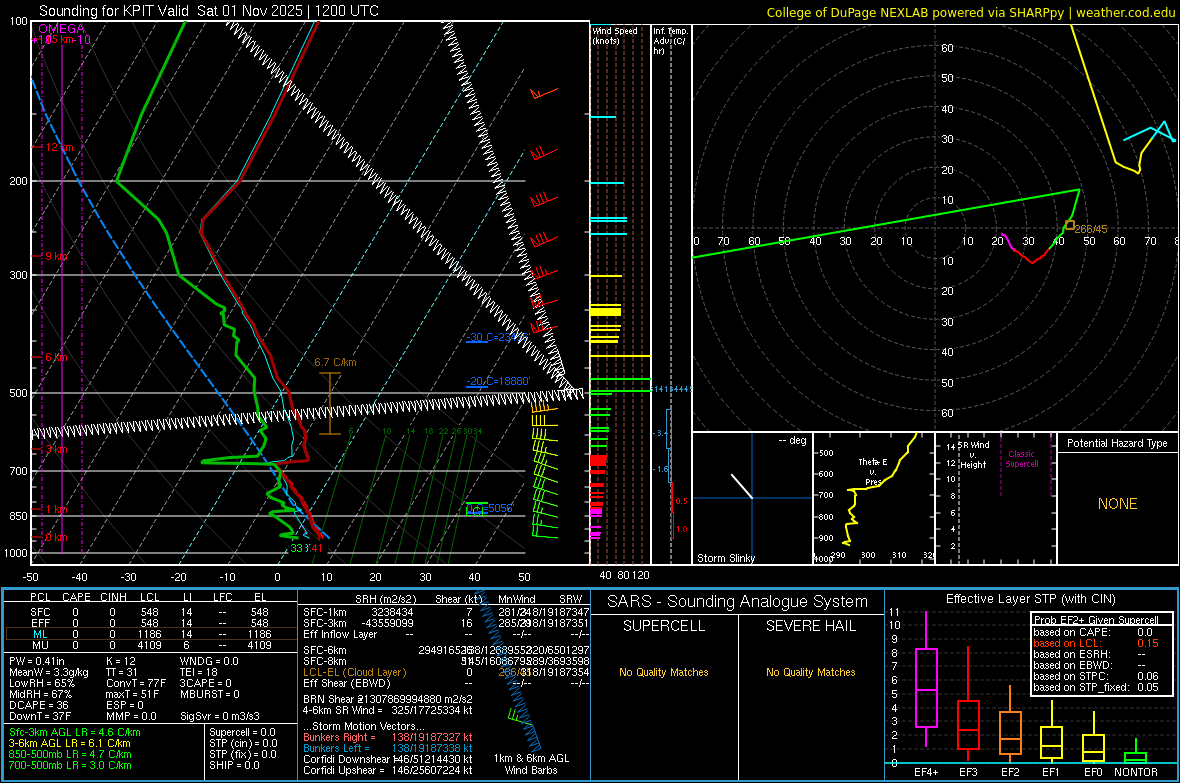Click the LCL=5056' annotation

pos(489,509)
